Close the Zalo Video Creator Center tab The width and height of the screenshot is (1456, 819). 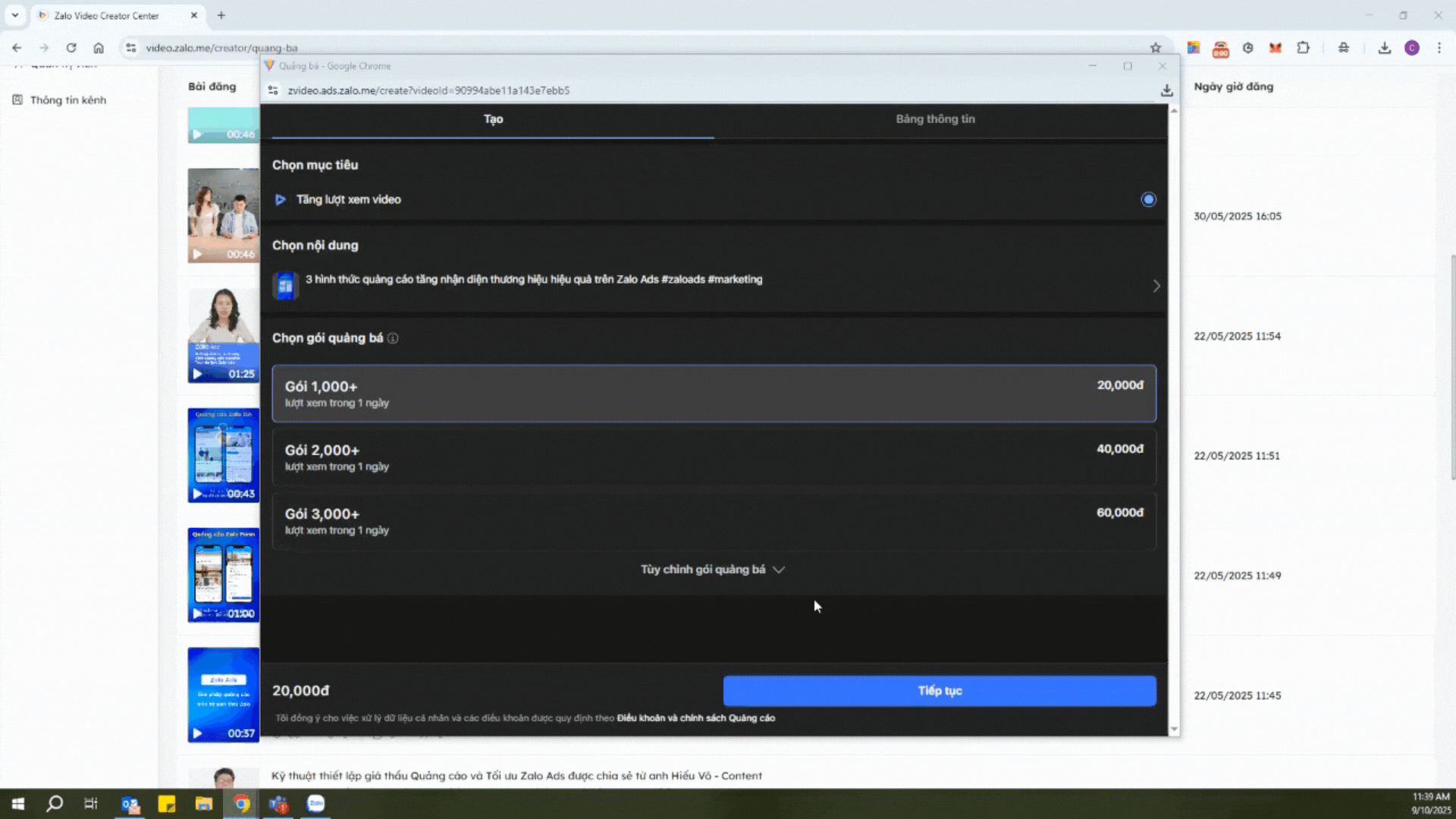click(x=193, y=15)
